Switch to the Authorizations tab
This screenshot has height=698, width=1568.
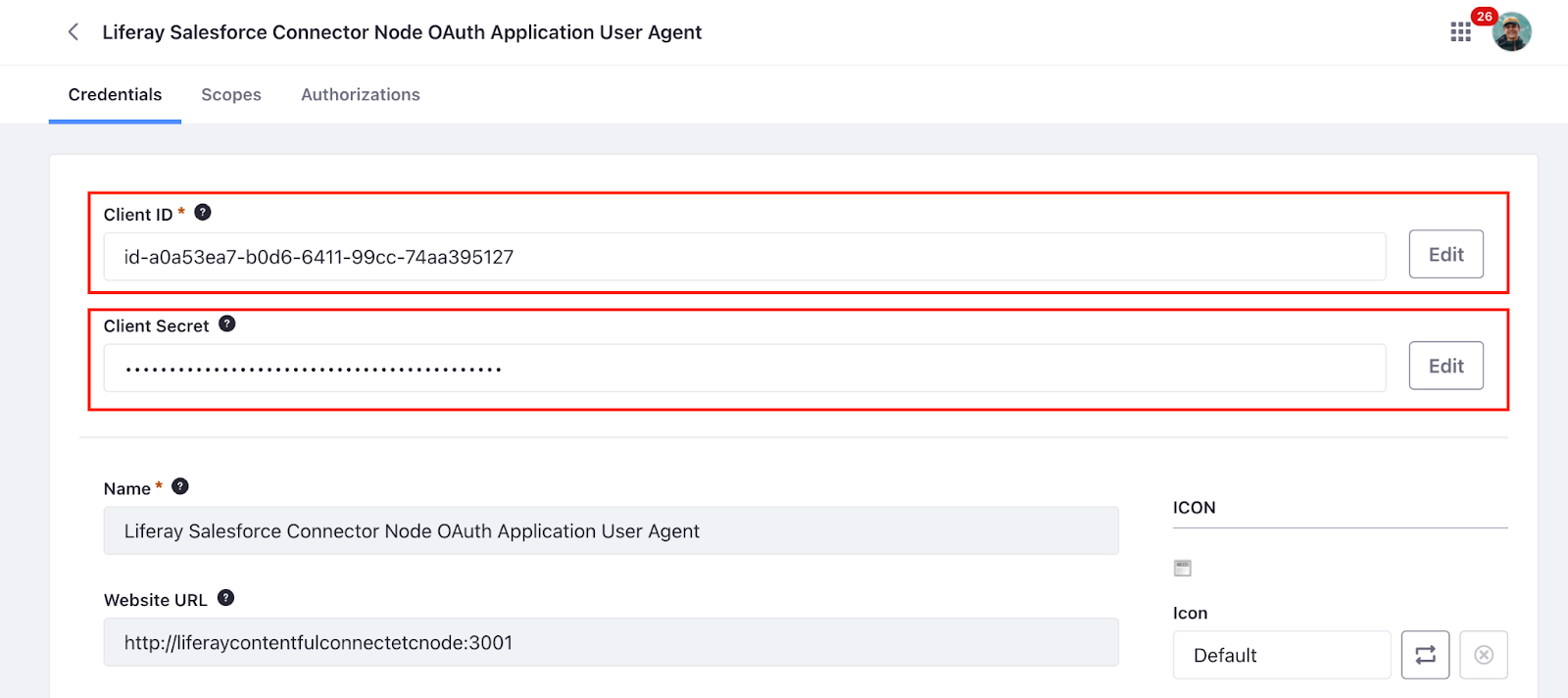[361, 94]
